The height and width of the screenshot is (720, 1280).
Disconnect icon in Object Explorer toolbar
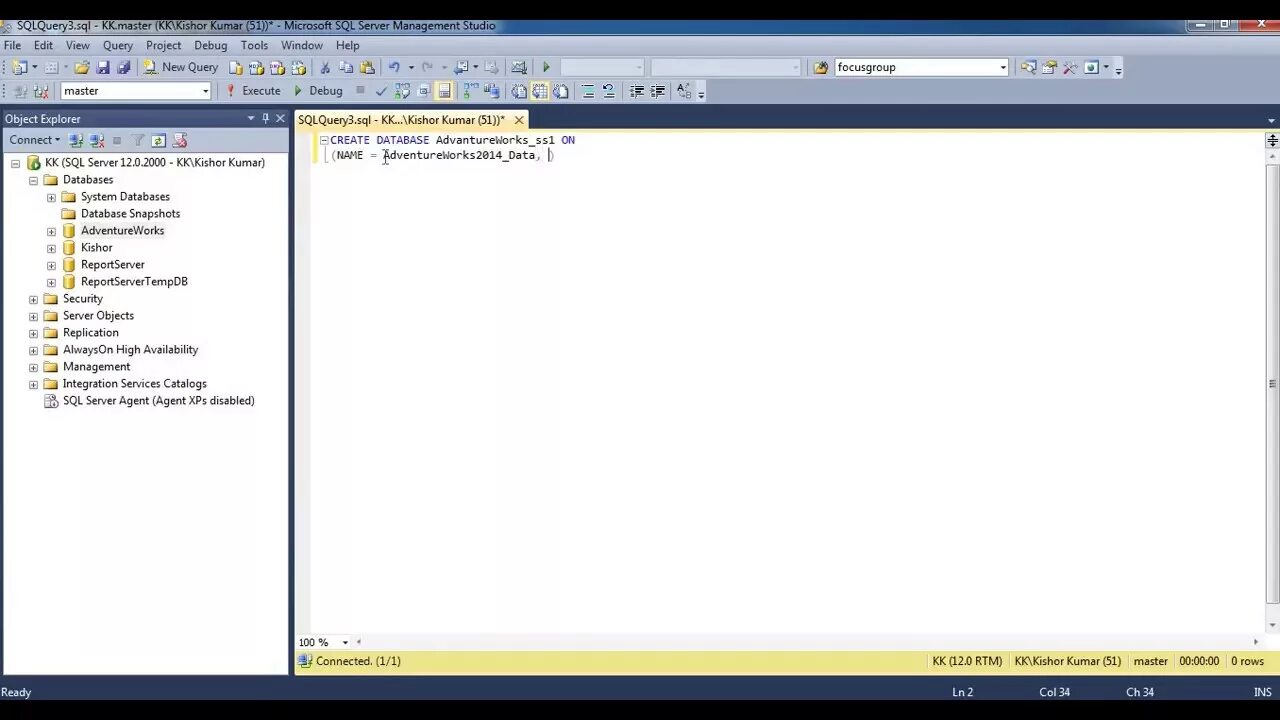(x=96, y=141)
